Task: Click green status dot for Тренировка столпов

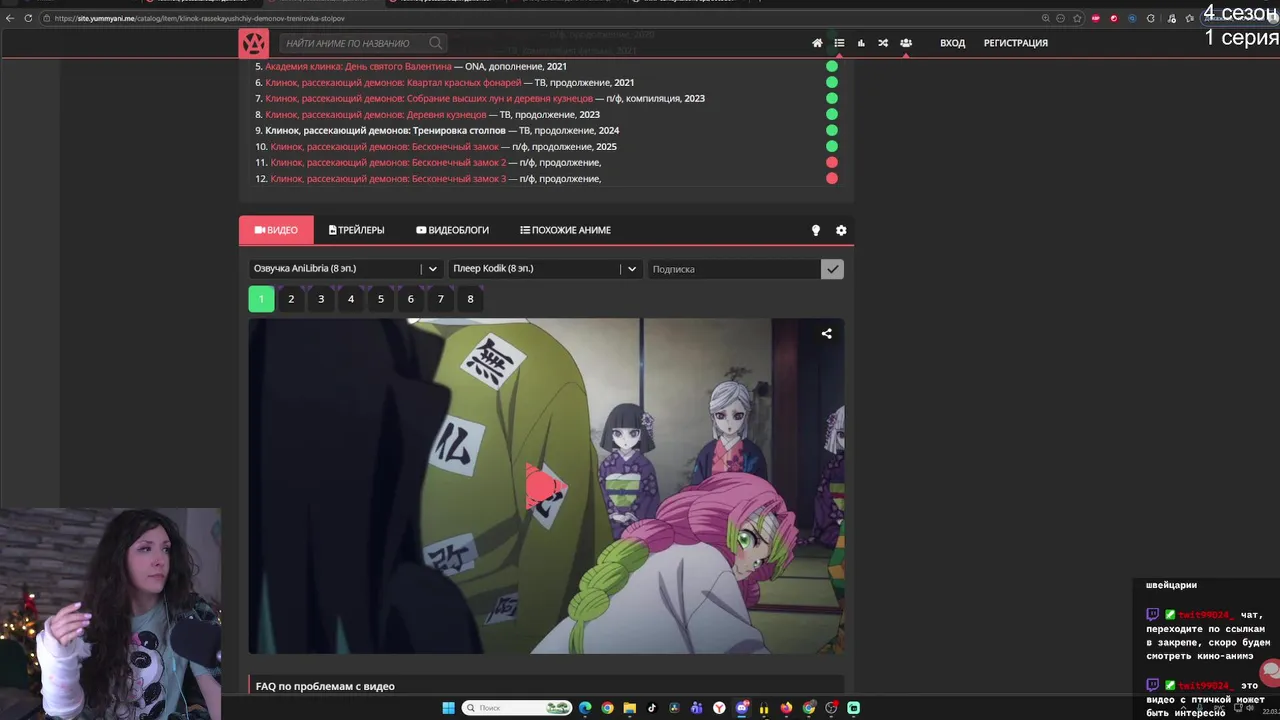Action: 831,131
